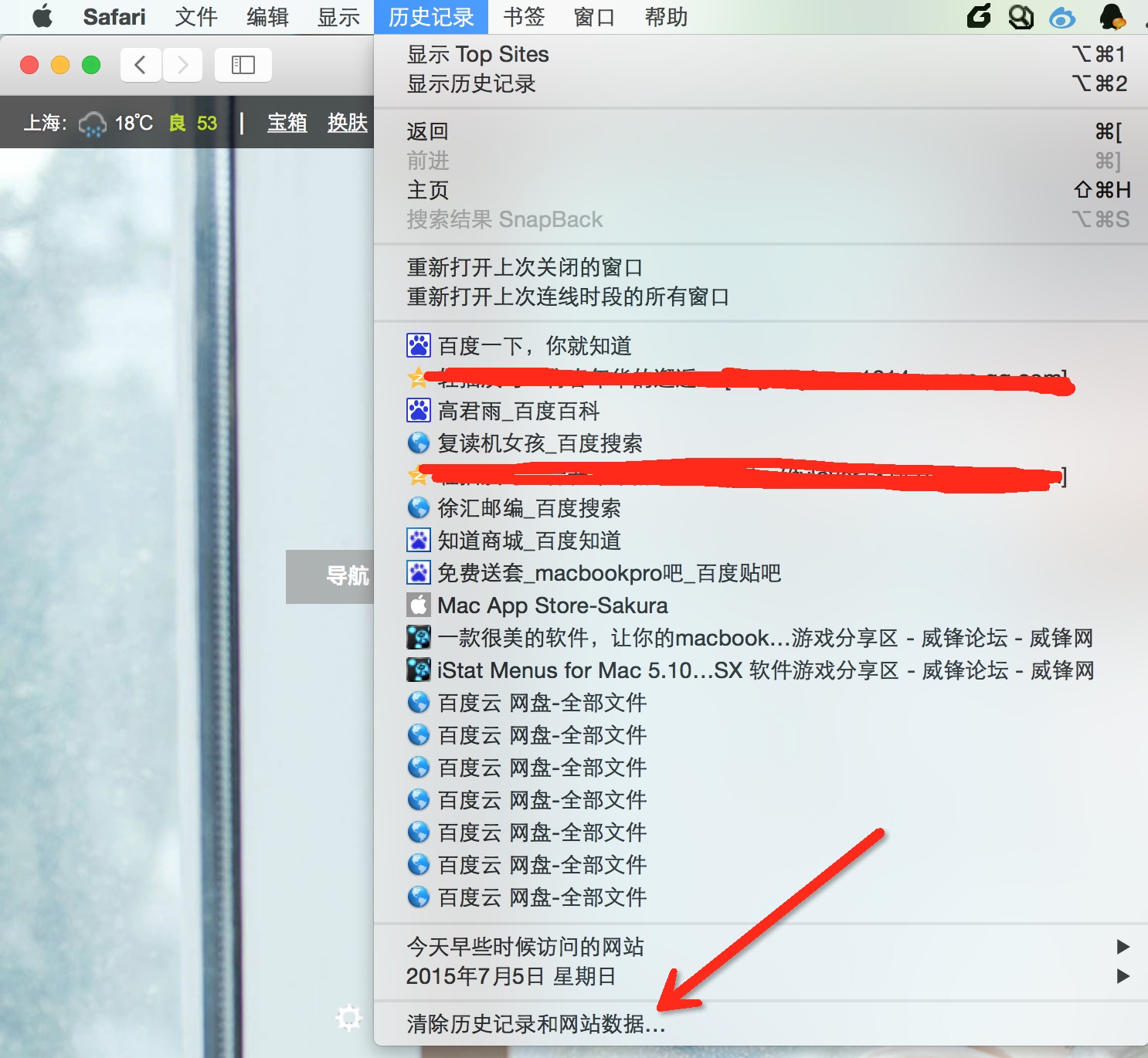Select 返回 menu item

[761, 131]
